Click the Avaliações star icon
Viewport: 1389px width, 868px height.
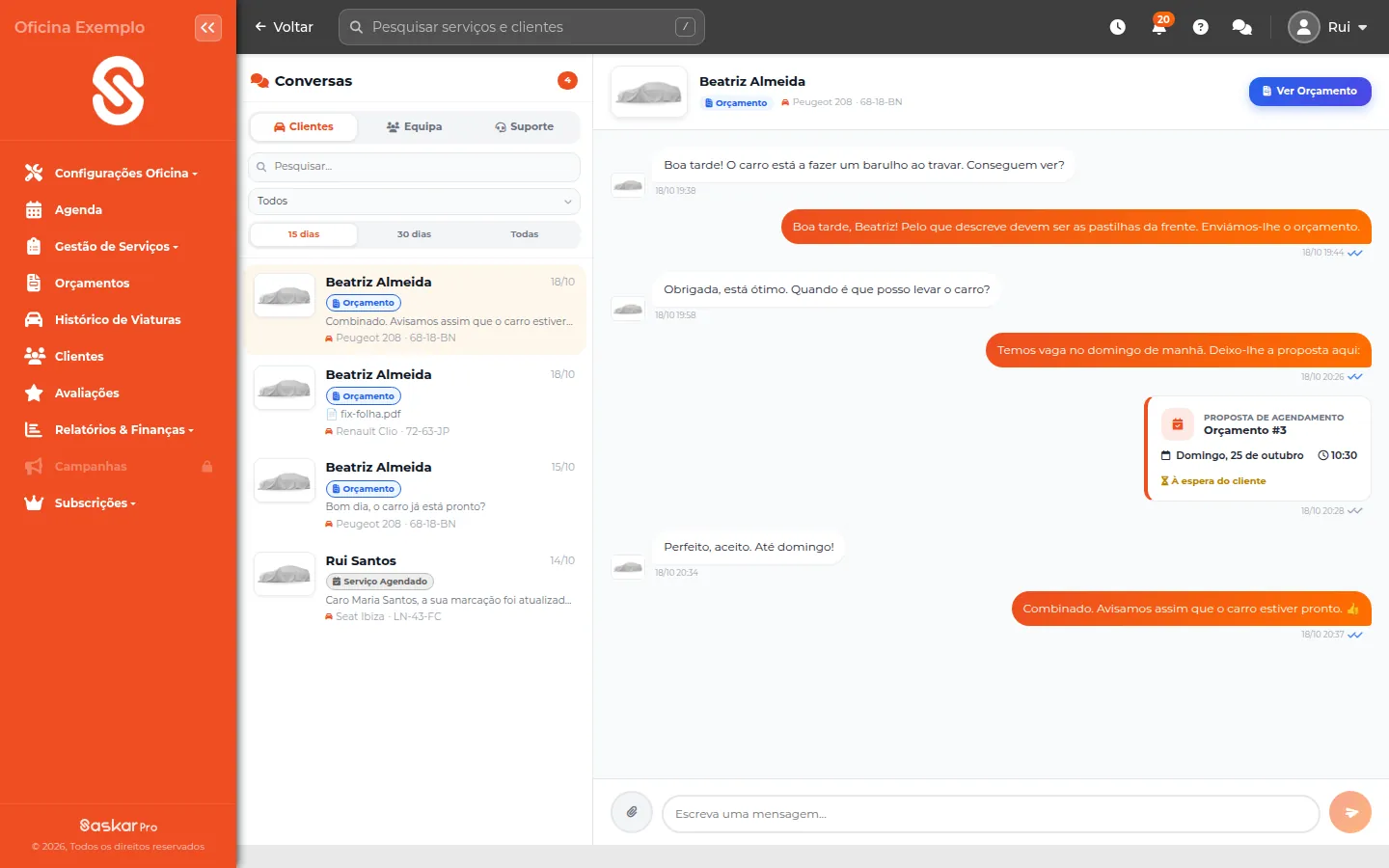34,393
